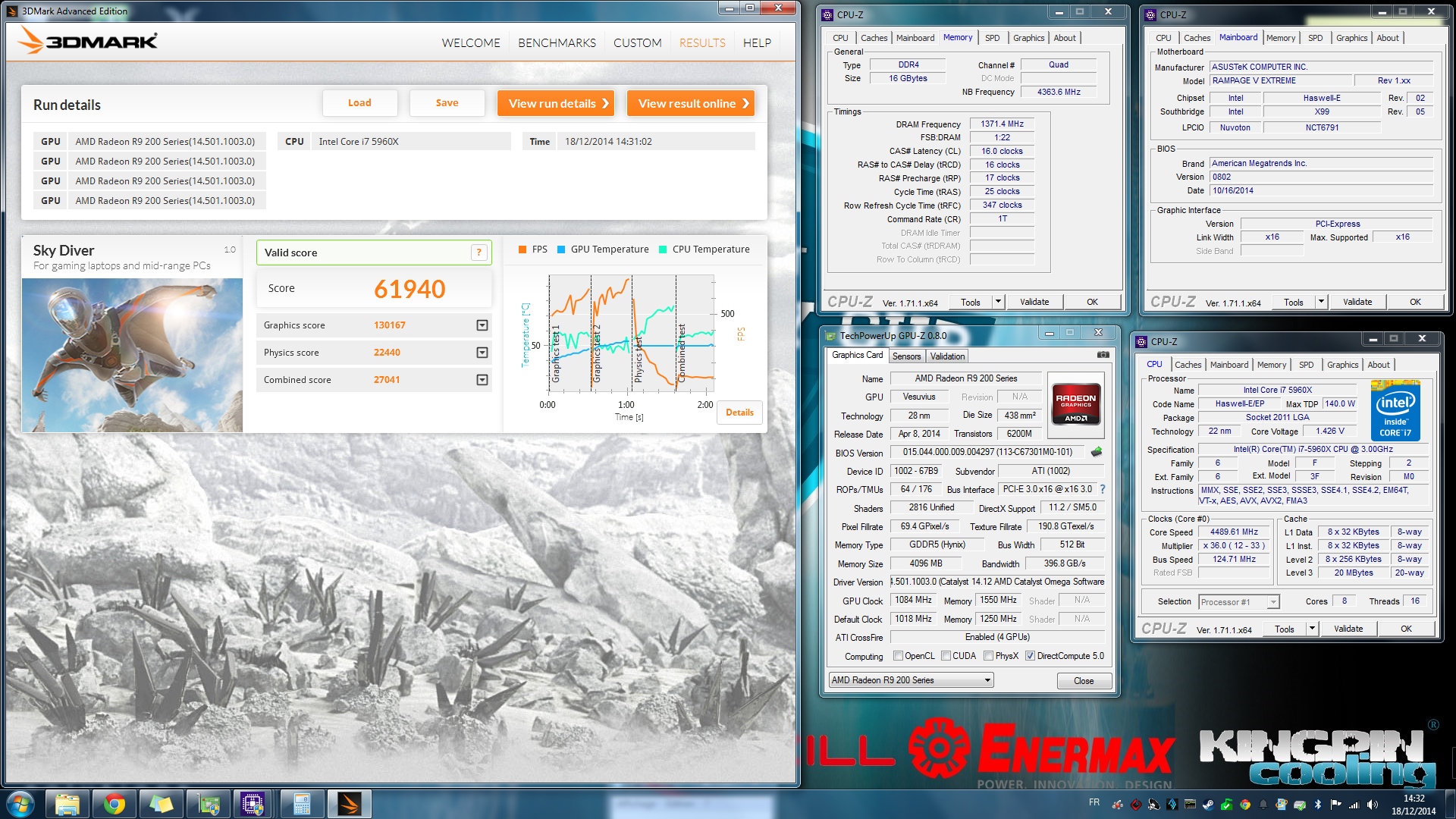Open the Windows Start menu
The image size is (1456, 819).
click(x=20, y=804)
